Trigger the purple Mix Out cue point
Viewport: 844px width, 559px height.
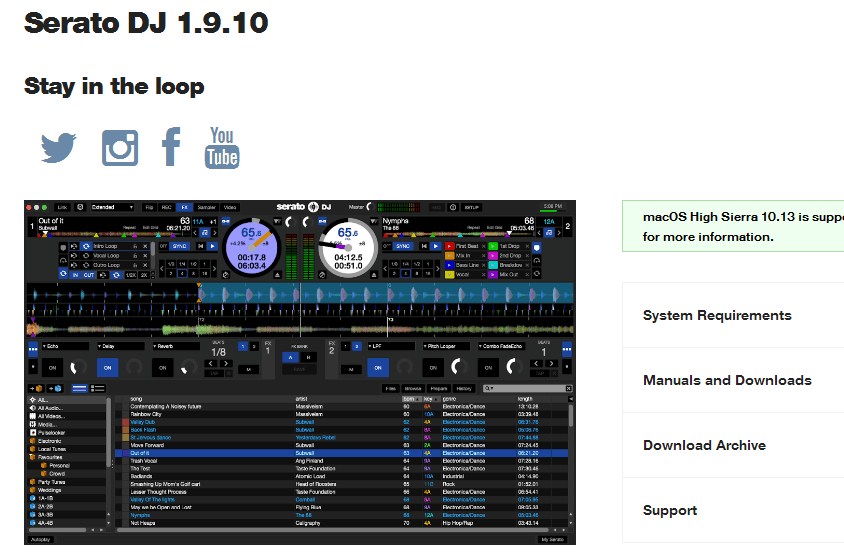(493, 274)
